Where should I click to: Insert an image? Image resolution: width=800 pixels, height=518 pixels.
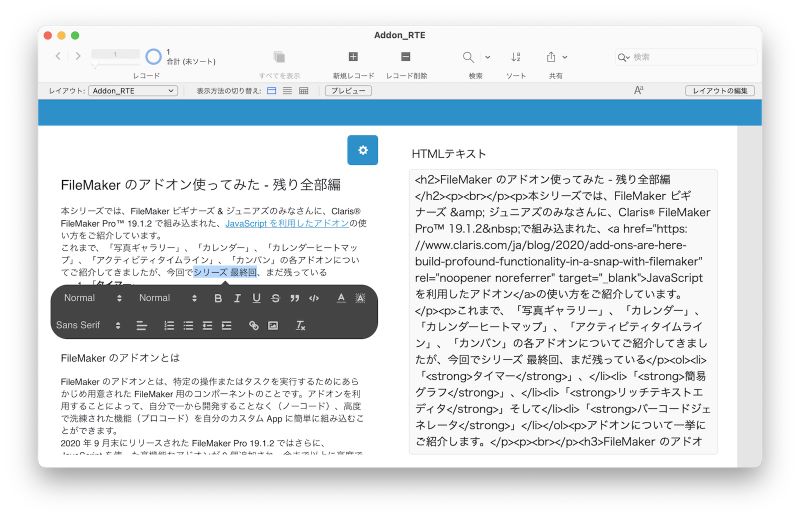(273, 326)
